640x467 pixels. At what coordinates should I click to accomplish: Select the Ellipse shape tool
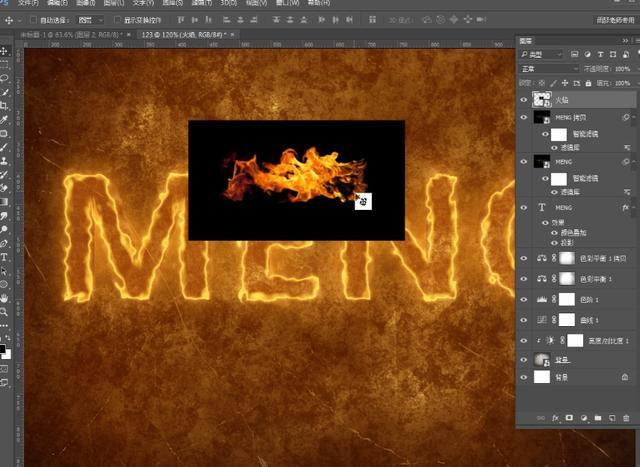(4, 285)
